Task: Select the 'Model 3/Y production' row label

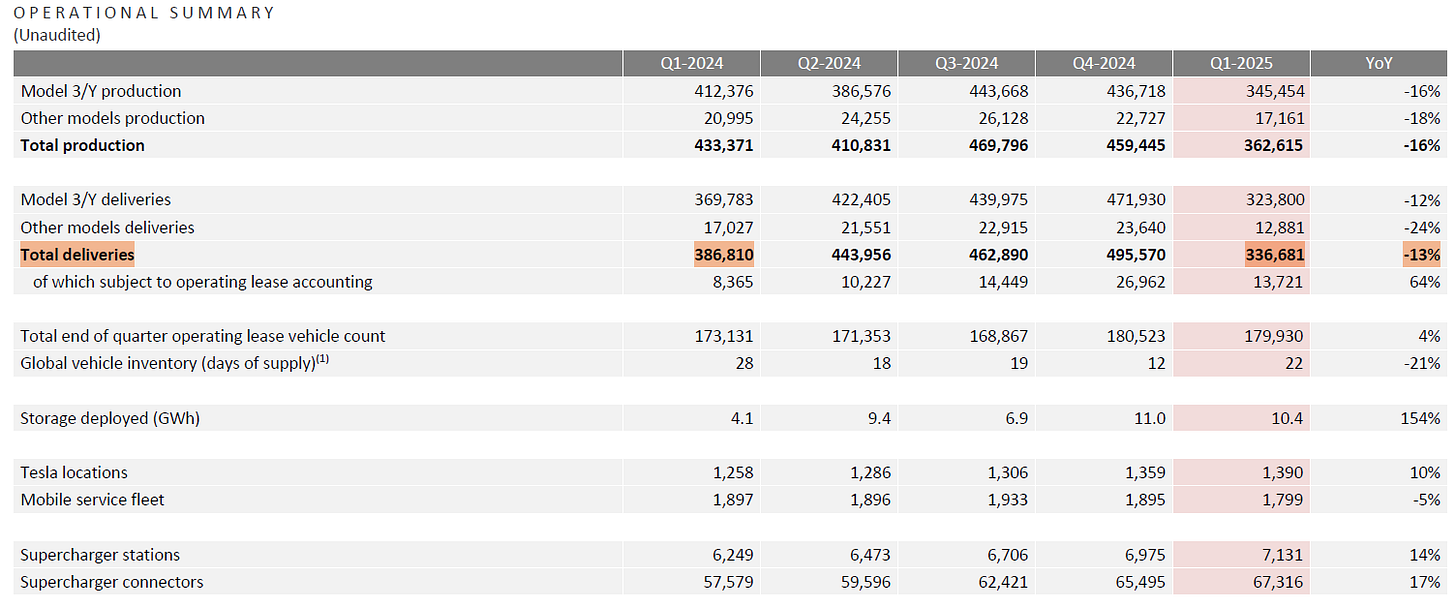Action: (101, 91)
